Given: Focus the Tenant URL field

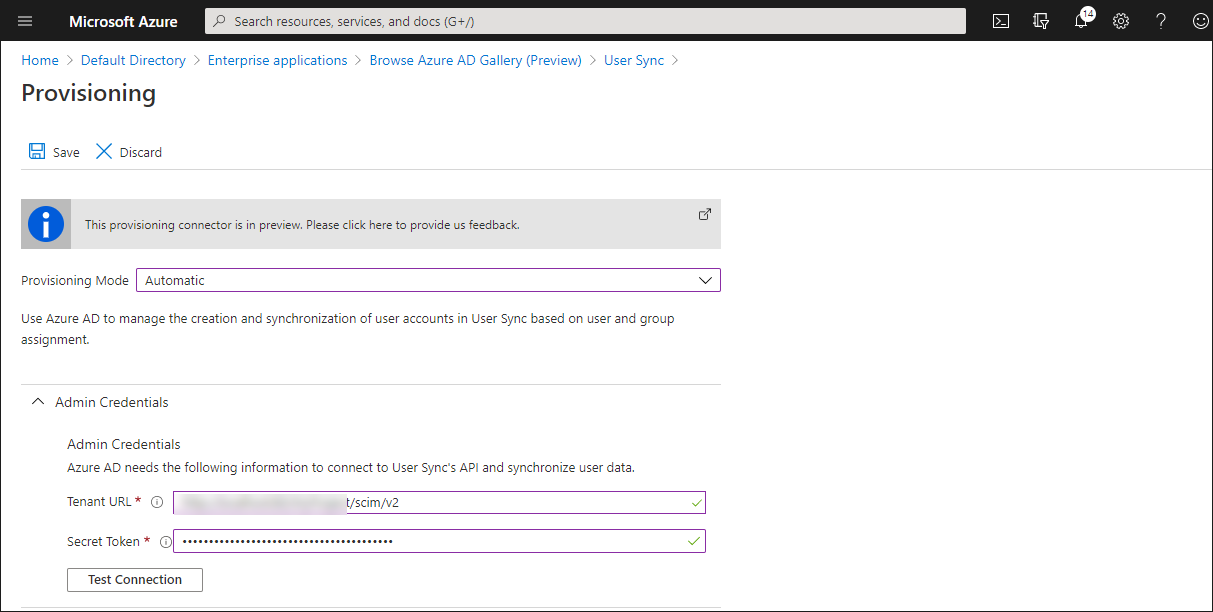Looking at the screenshot, I should click(x=439, y=502).
